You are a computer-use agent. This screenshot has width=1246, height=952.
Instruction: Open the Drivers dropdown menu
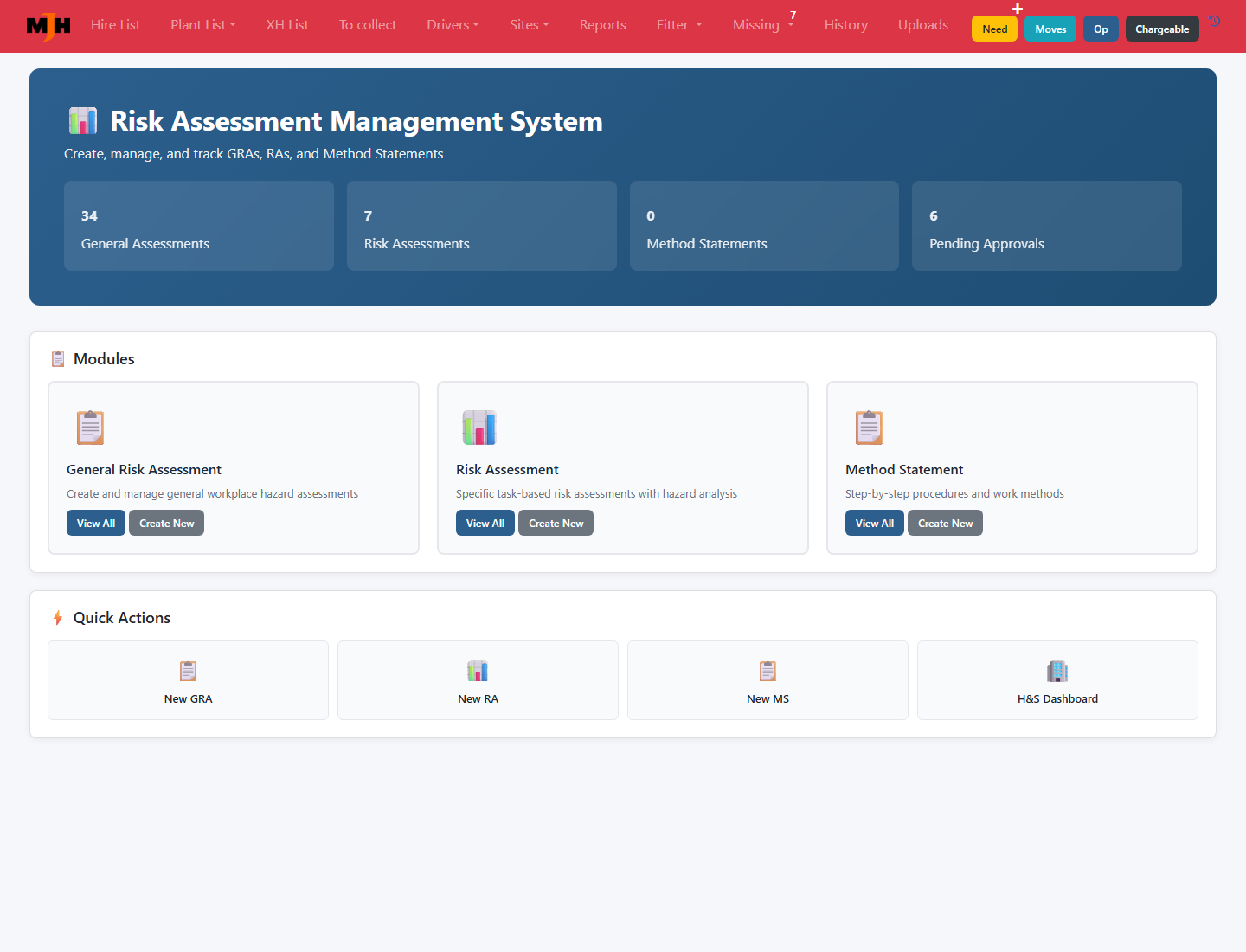(453, 25)
